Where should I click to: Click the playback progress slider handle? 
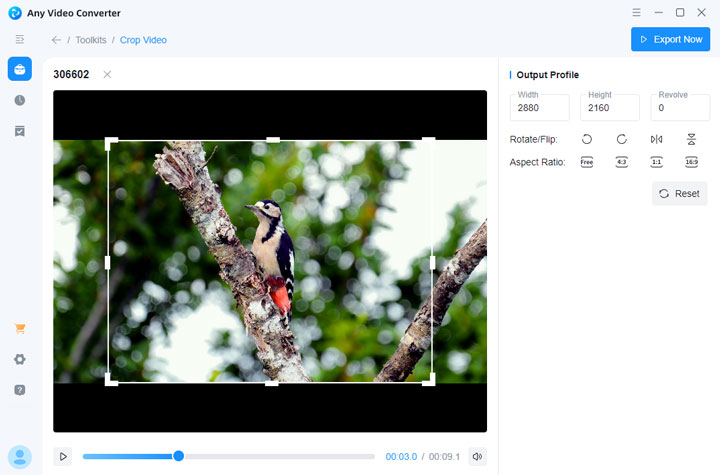coord(179,456)
